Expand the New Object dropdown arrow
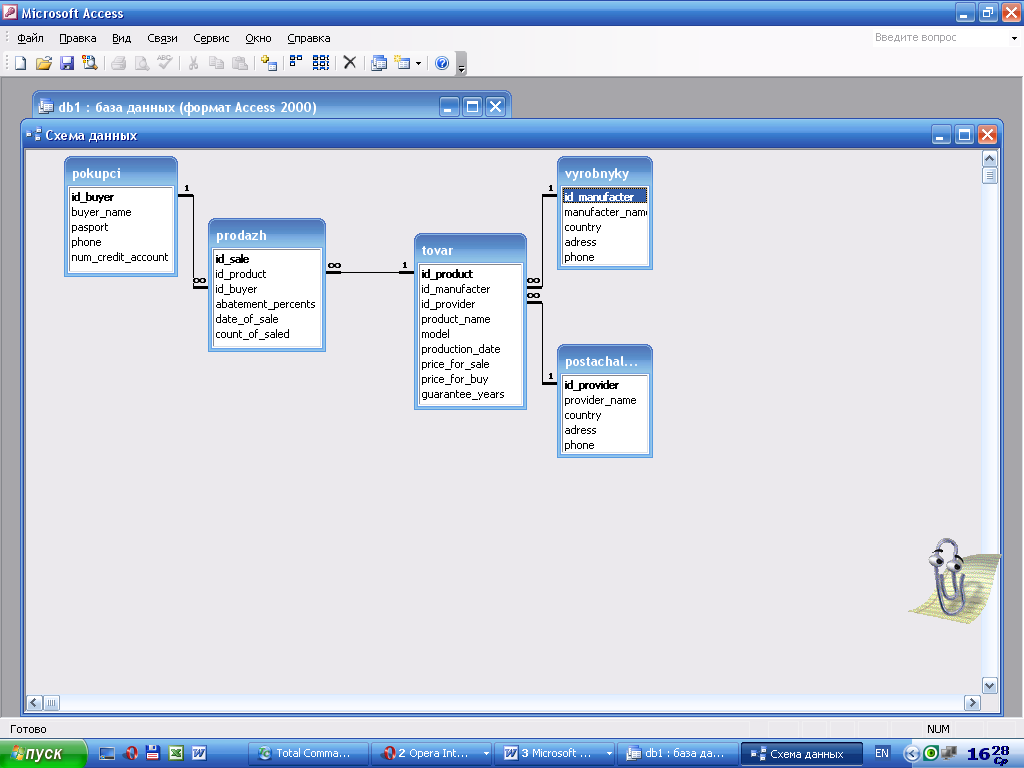Viewport: 1024px width, 768px height. pyautogui.click(x=418, y=63)
